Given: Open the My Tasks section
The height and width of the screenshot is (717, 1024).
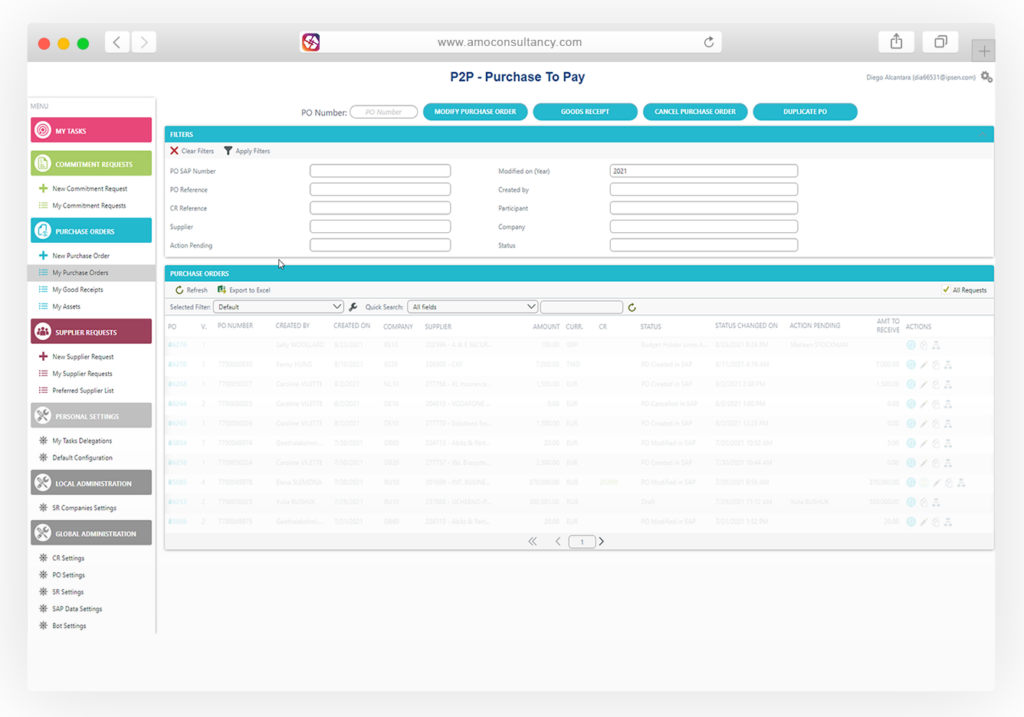Looking at the screenshot, I should pos(91,130).
